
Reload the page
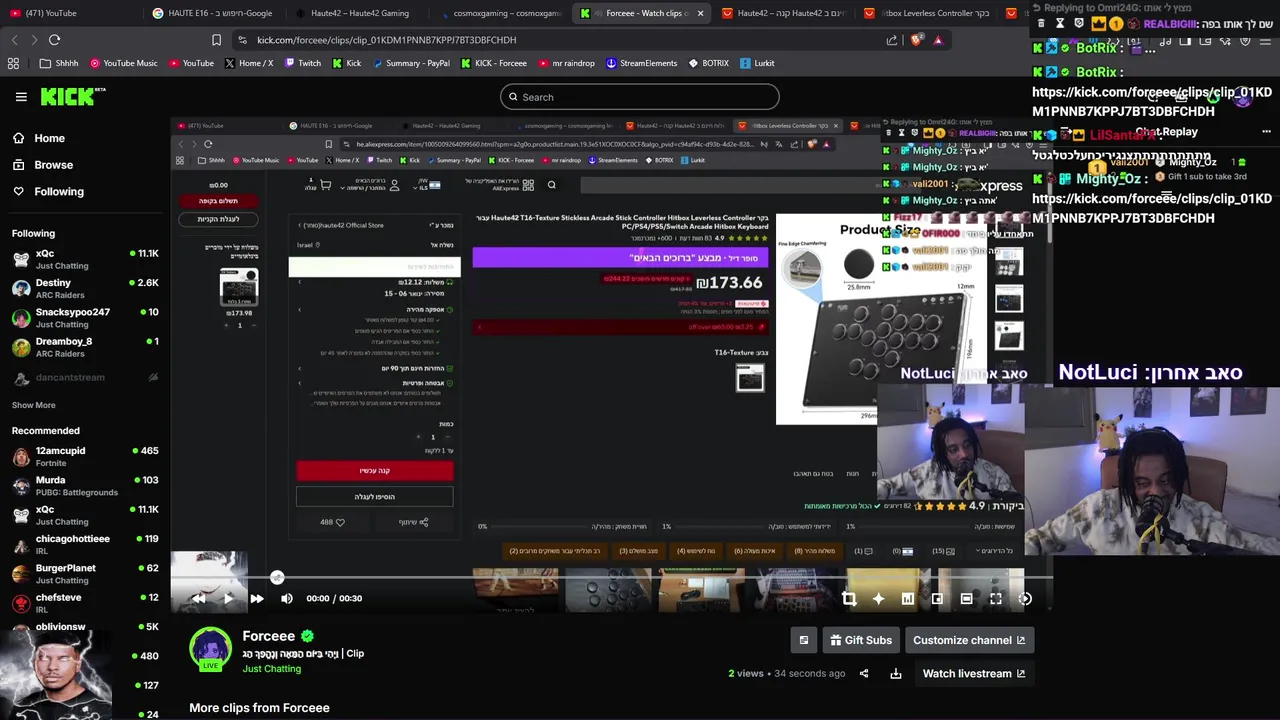point(54,39)
